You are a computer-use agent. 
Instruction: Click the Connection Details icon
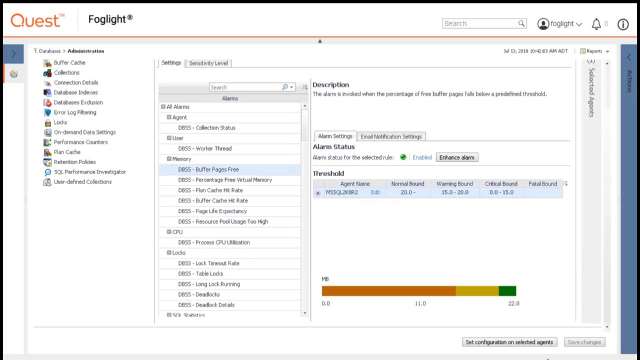(x=47, y=82)
